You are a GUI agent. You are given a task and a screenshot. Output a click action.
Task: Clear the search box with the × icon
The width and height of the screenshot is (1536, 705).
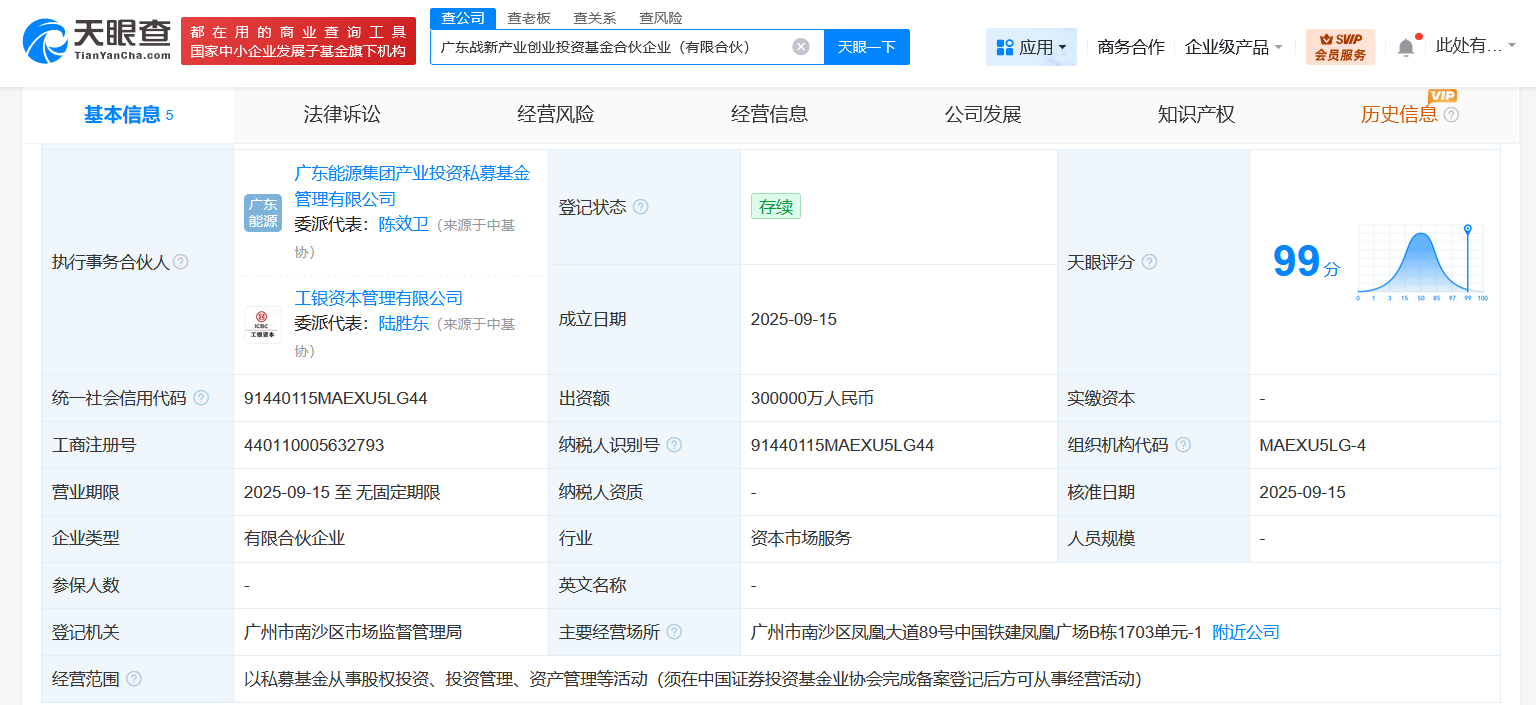pos(799,47)
